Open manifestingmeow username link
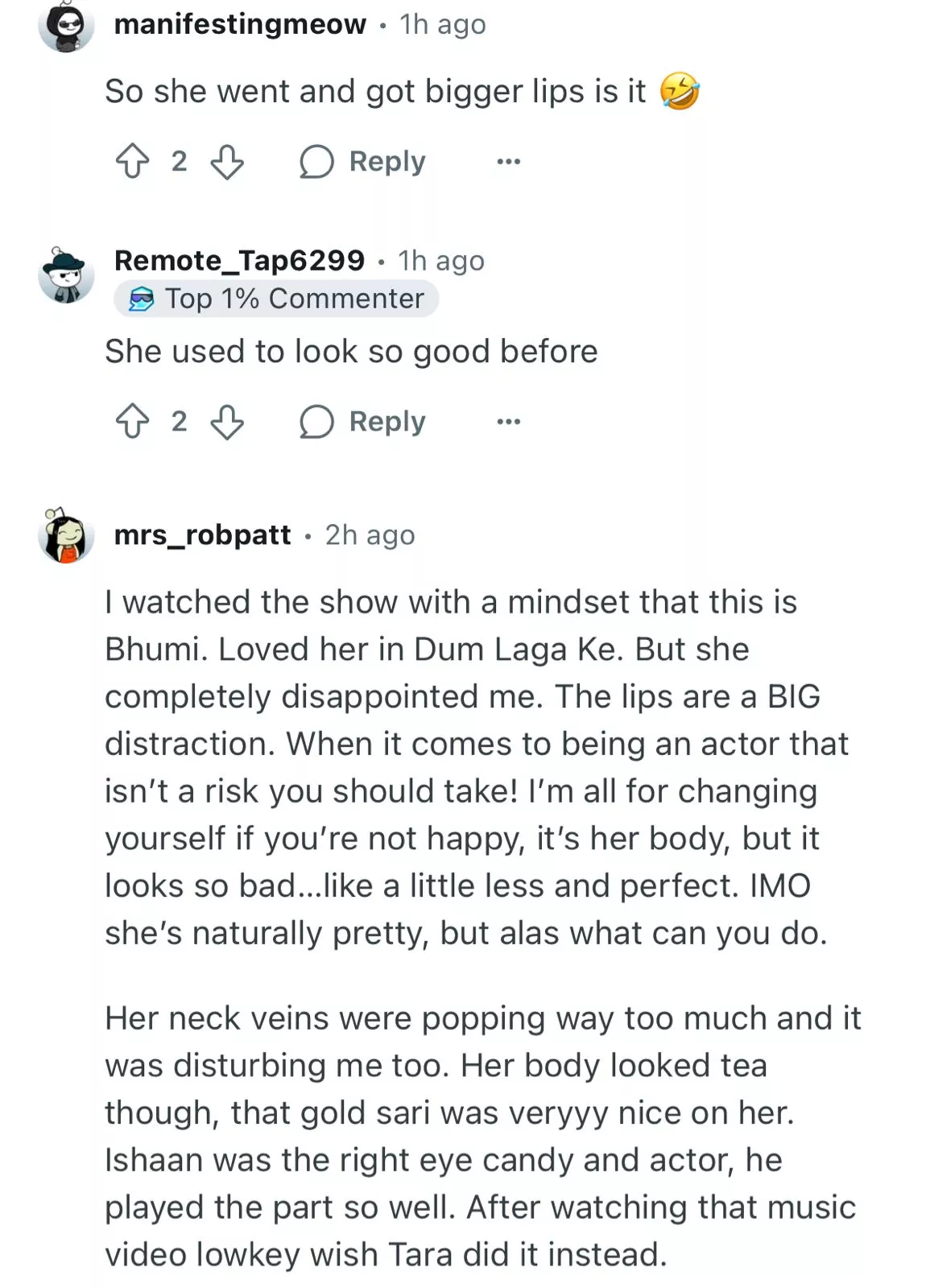The image size is (930, 1288). [x=240, y=24]
